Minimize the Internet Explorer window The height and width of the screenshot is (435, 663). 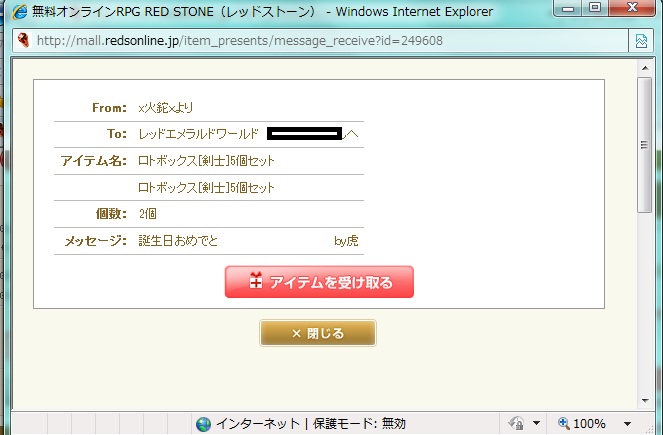[568, 8]
